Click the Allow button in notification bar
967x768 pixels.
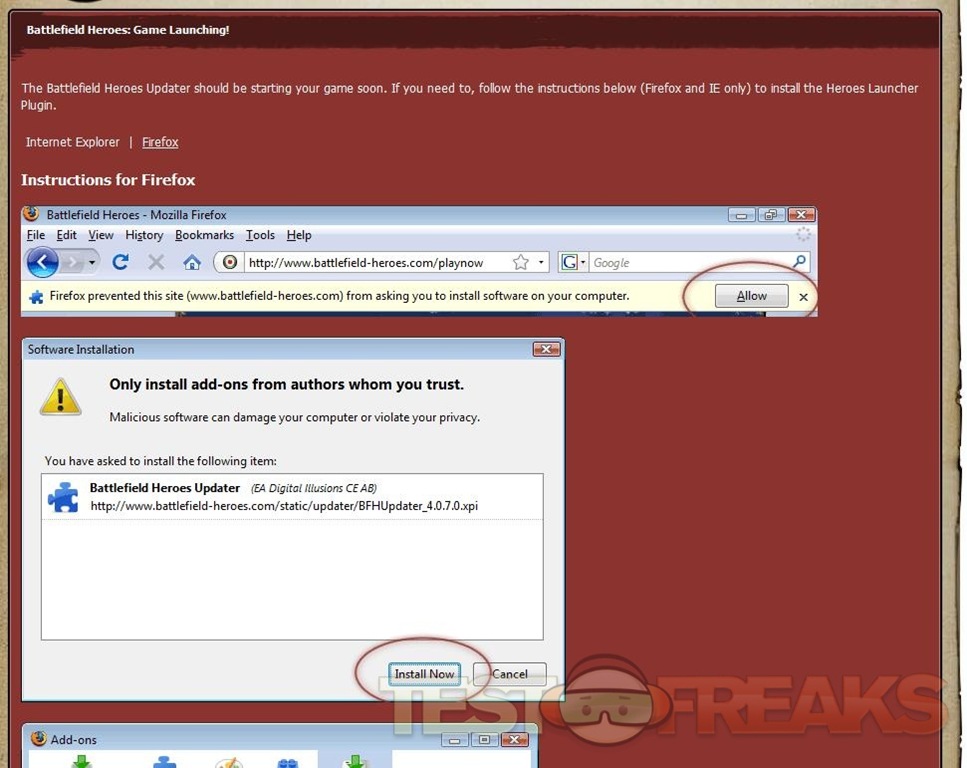[x=751, y=296]
